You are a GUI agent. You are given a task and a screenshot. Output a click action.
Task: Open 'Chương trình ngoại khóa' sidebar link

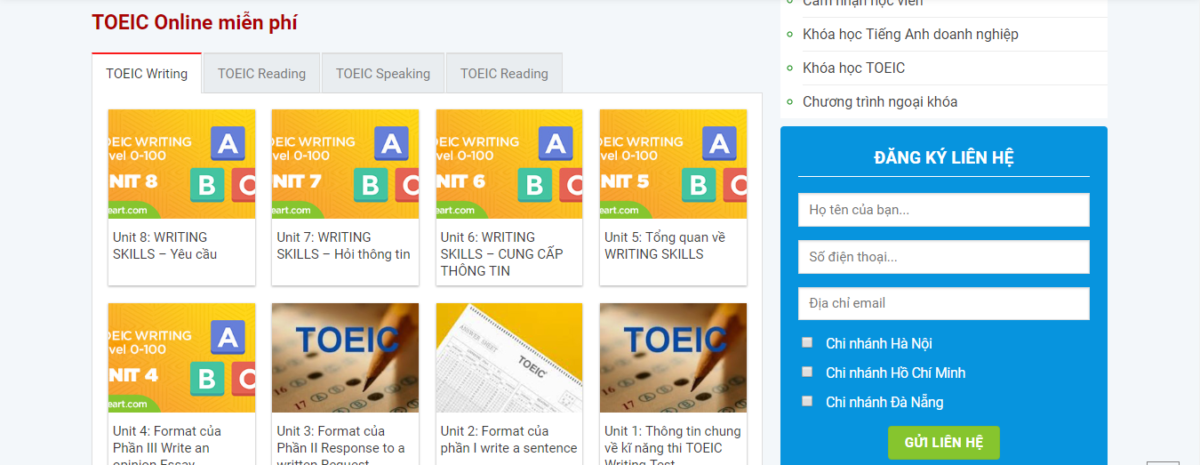[x=879, y=102]
